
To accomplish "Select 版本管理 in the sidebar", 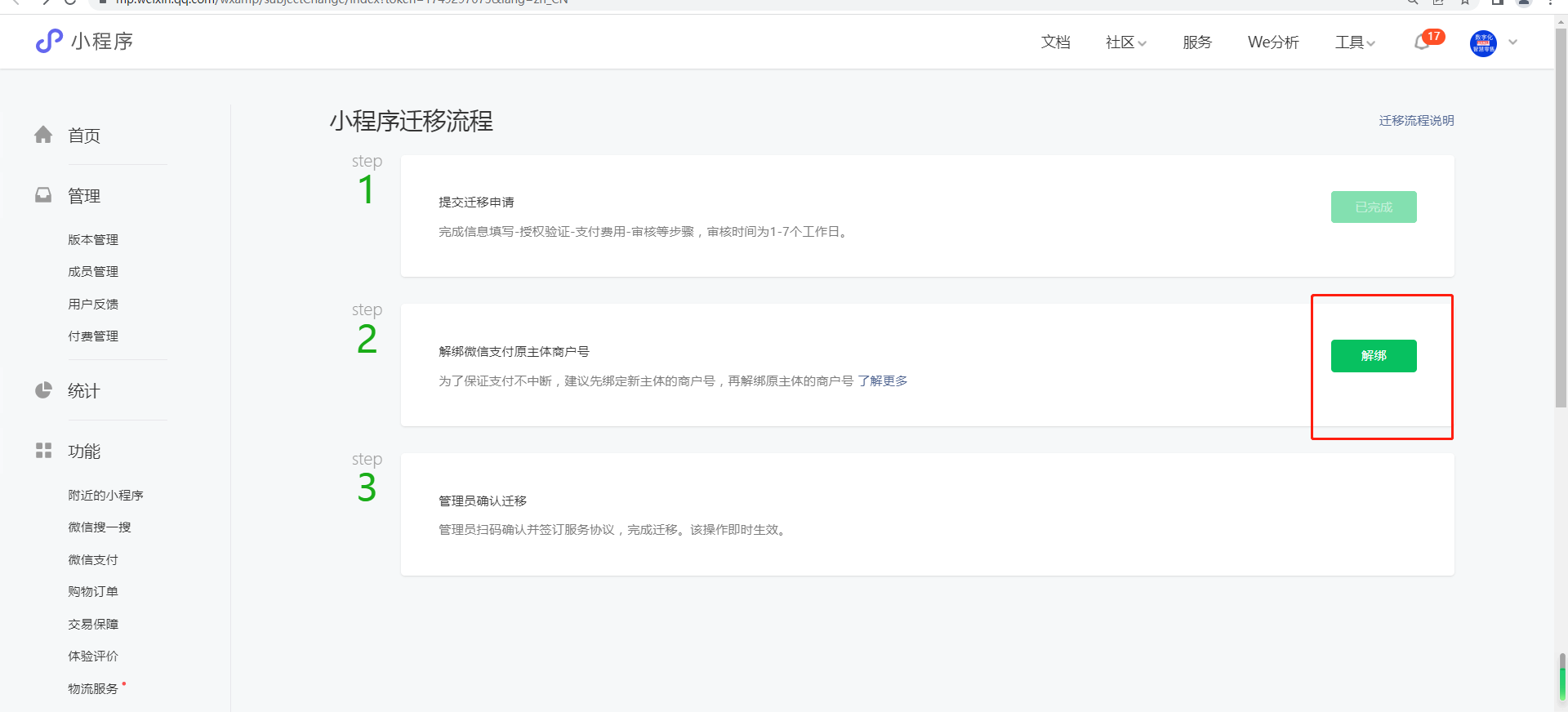I will 93,239.
